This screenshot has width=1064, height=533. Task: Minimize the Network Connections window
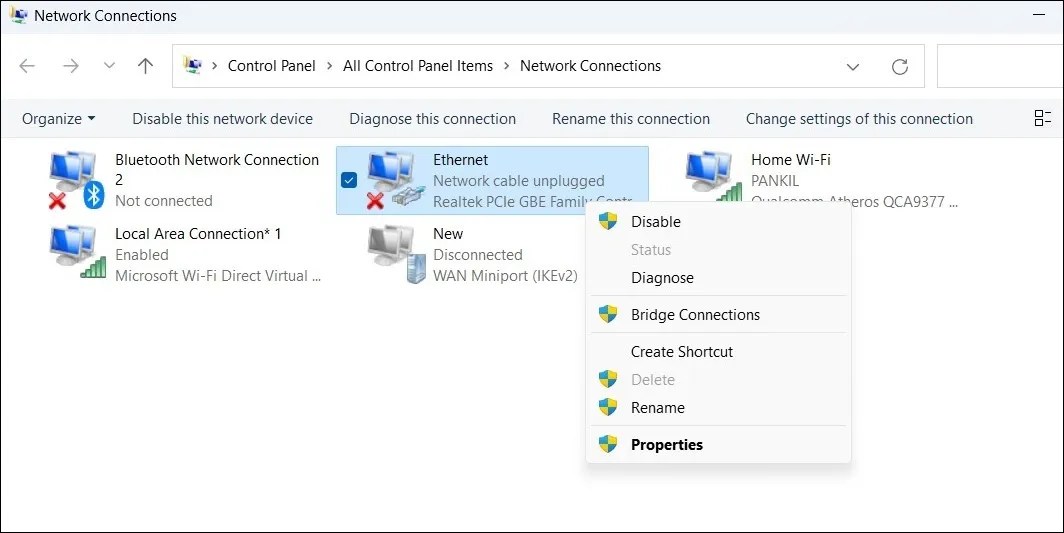click(1039, 14)
